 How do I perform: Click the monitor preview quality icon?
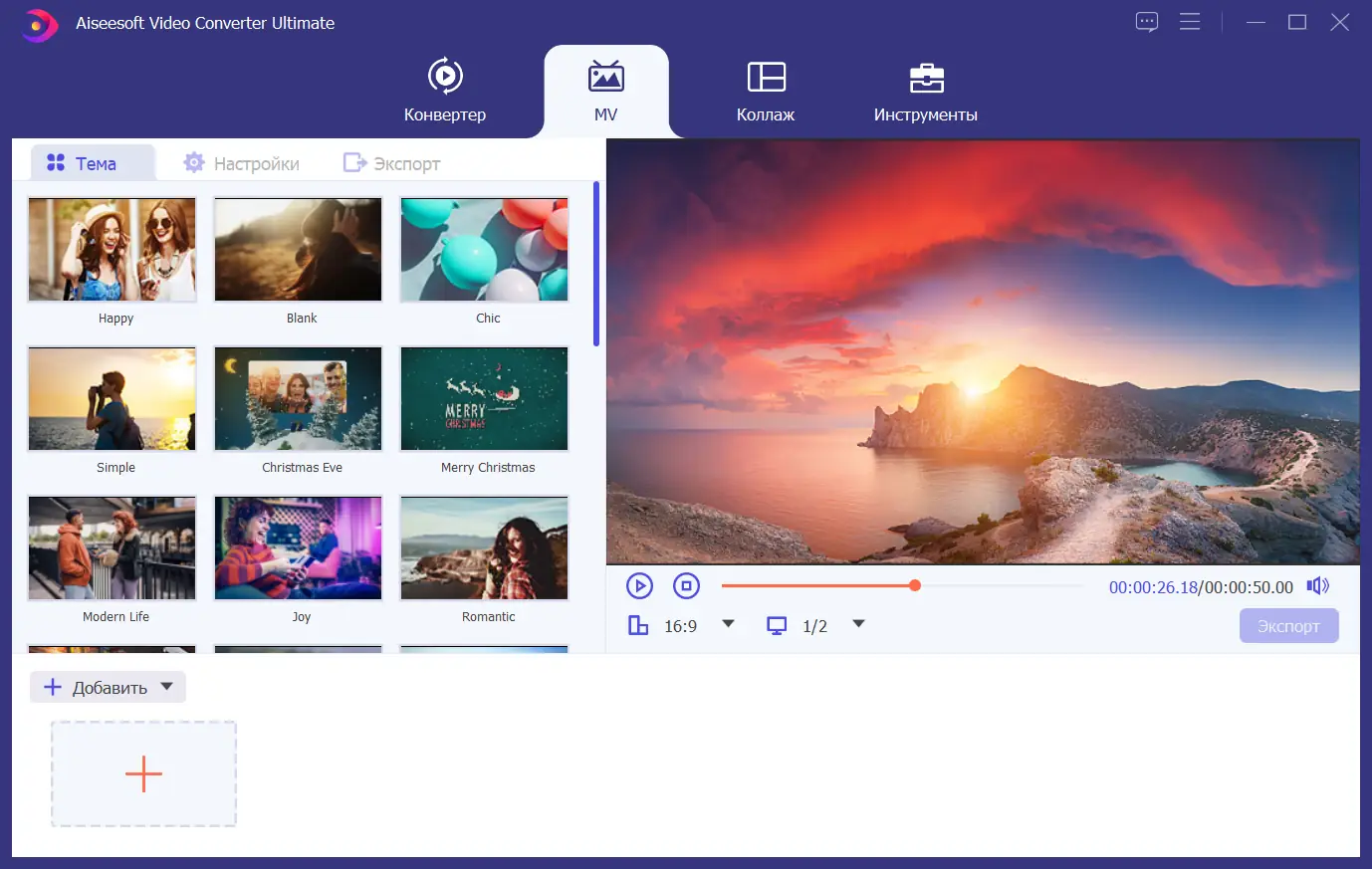point(777,625)
